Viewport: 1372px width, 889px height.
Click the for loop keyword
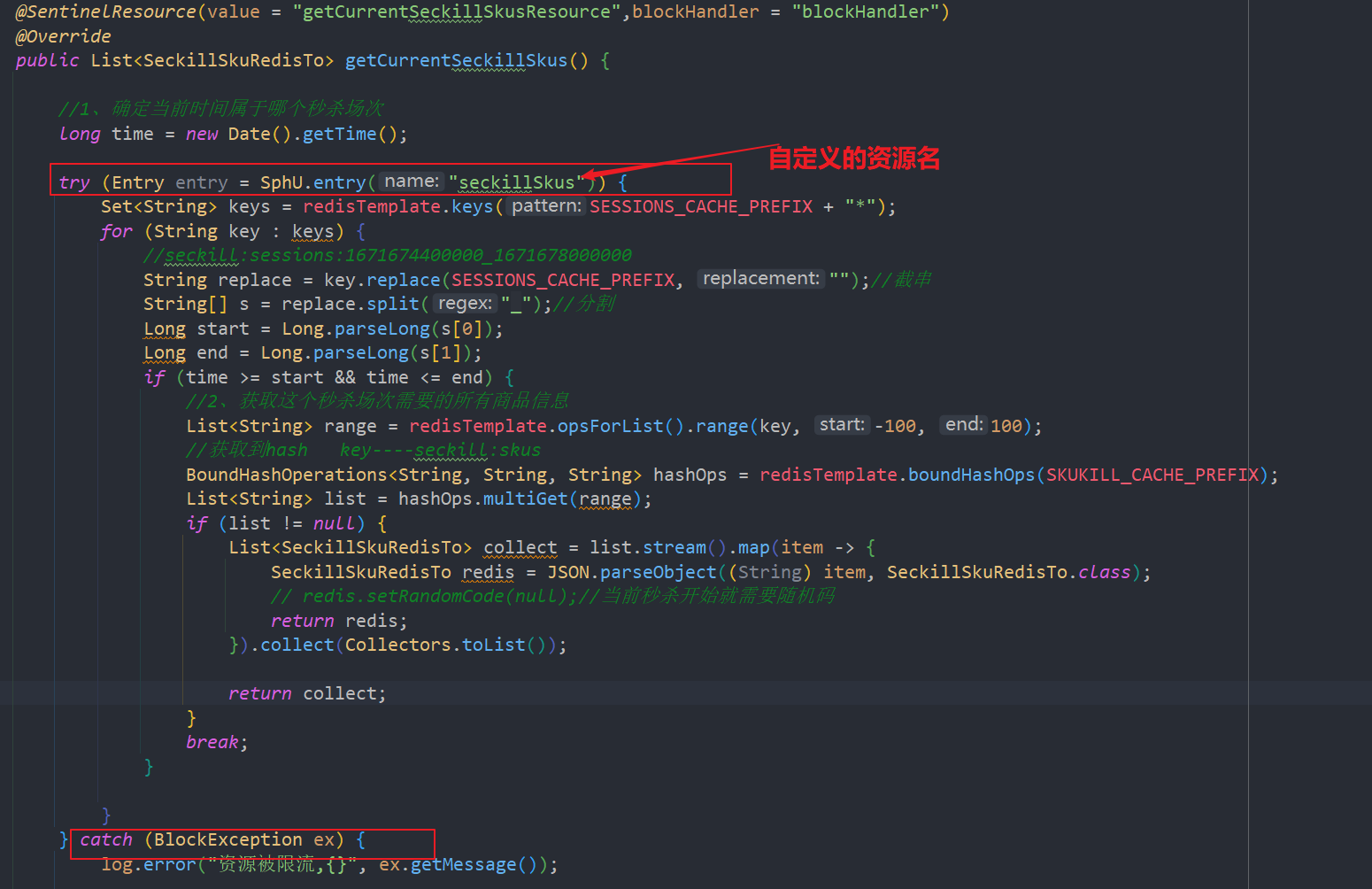[x=116, y=231]
